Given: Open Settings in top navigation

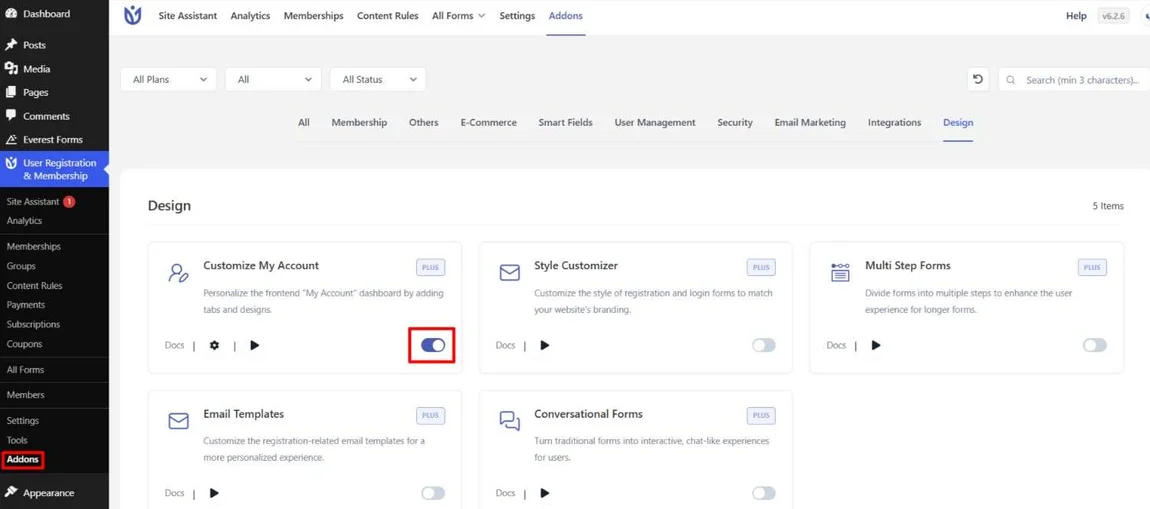Looking at the screenshot, I should coord(517,15).
